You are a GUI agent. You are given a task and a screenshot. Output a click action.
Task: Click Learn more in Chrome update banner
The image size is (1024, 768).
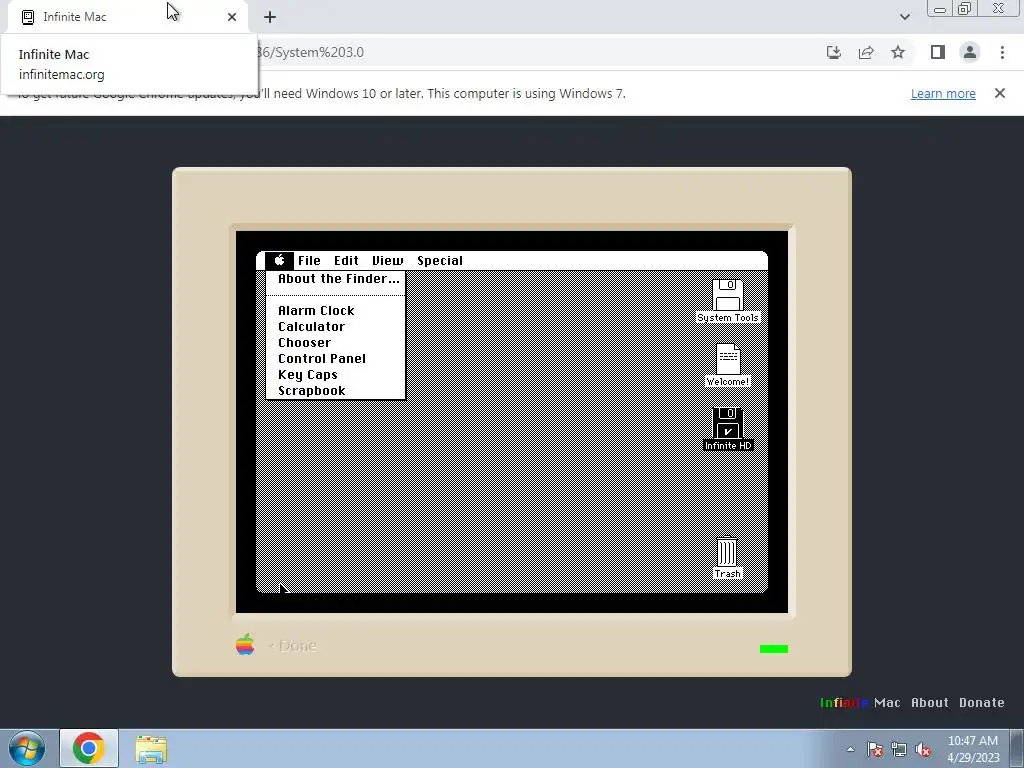pos(943,93)
